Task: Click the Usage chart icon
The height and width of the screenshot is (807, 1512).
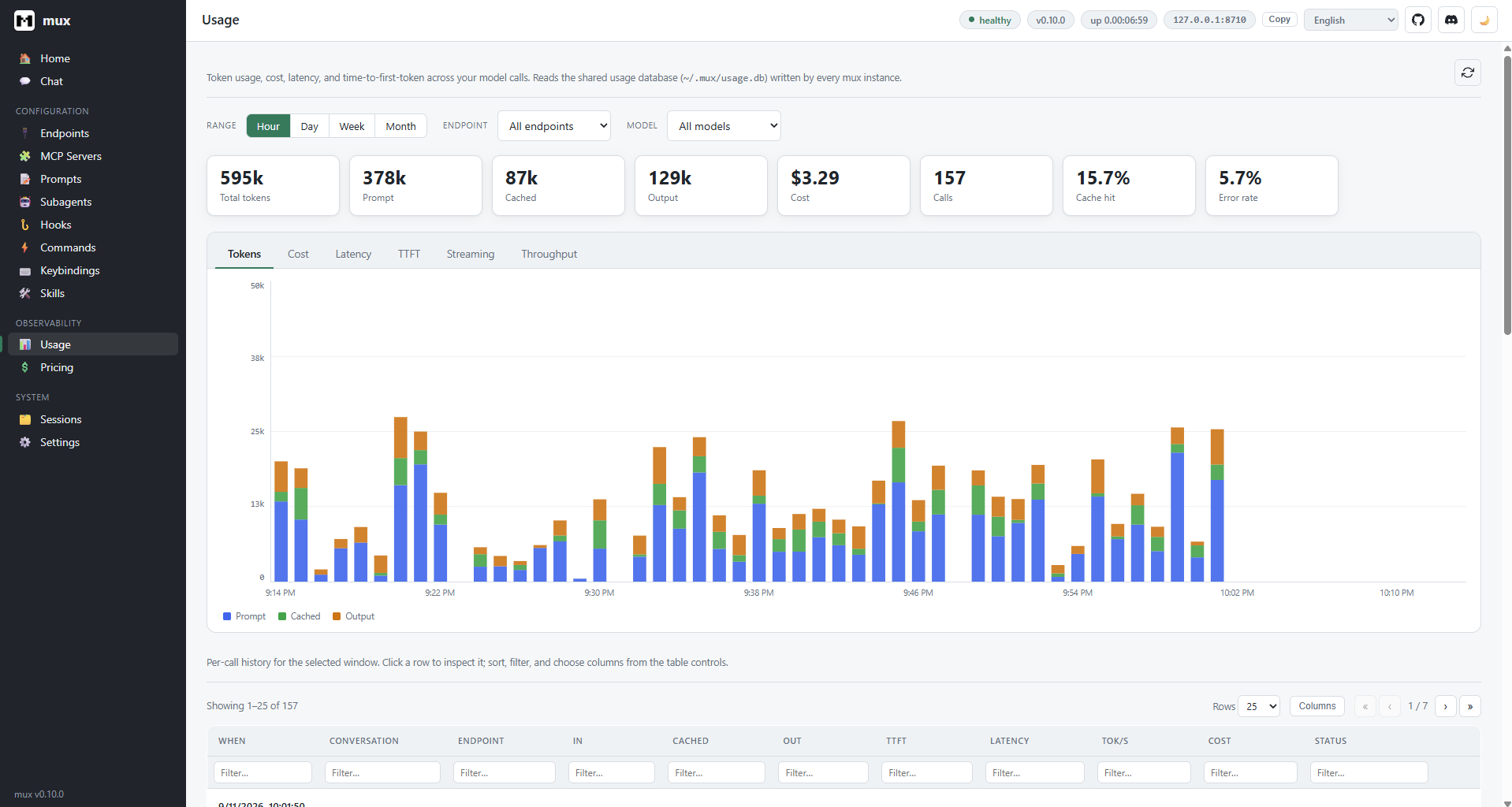Action: (x=25, y=344)
